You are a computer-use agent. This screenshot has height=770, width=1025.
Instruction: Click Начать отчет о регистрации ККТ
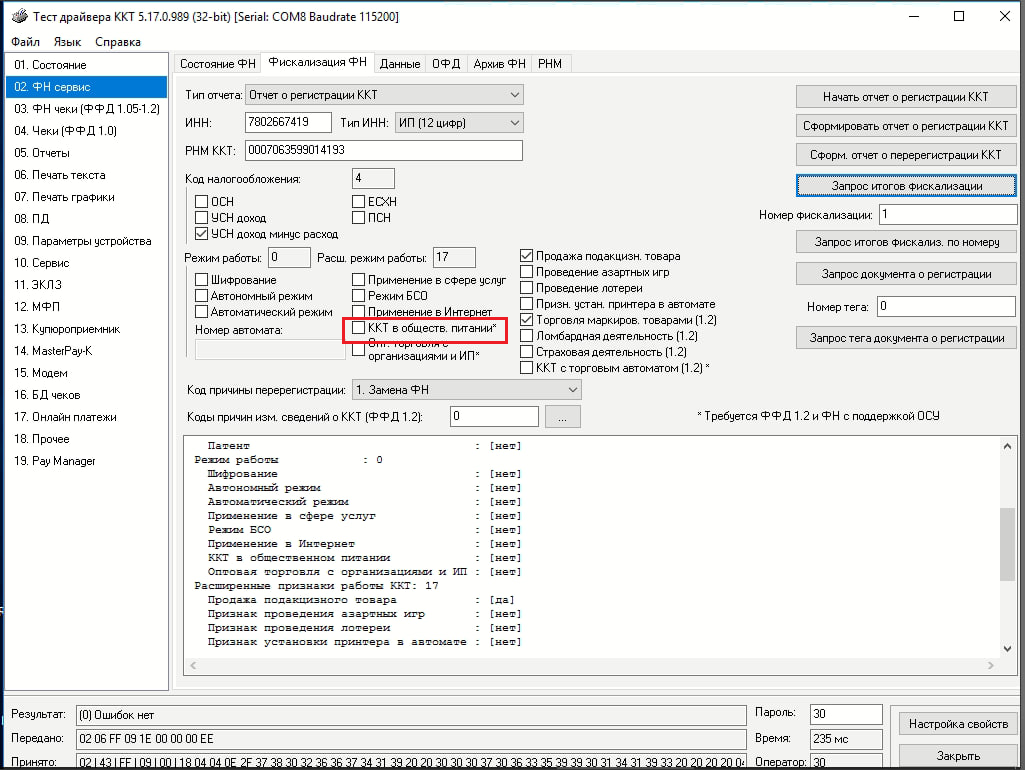pyautogui.click(x=905, y=97)
